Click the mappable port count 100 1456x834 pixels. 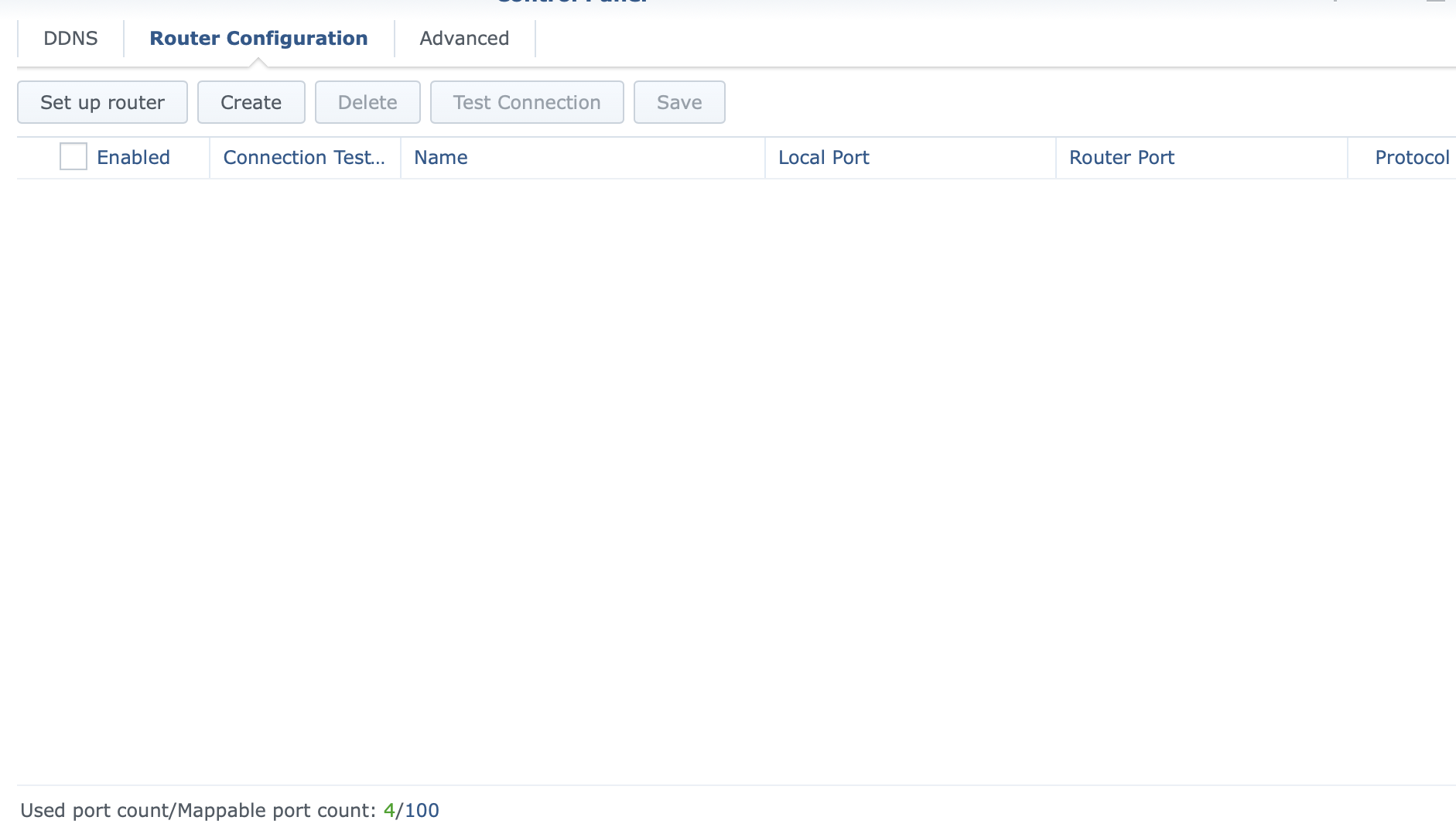tap(422, 811)
